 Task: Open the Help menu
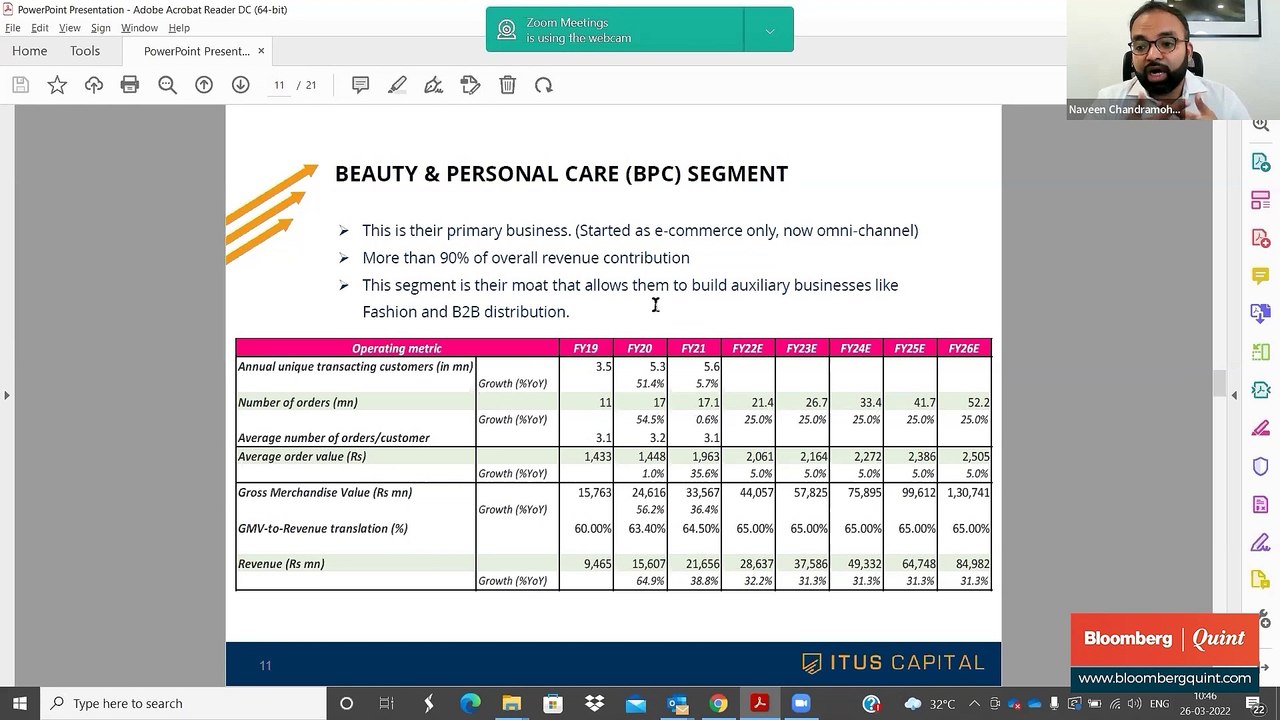[x=179, y=28]
